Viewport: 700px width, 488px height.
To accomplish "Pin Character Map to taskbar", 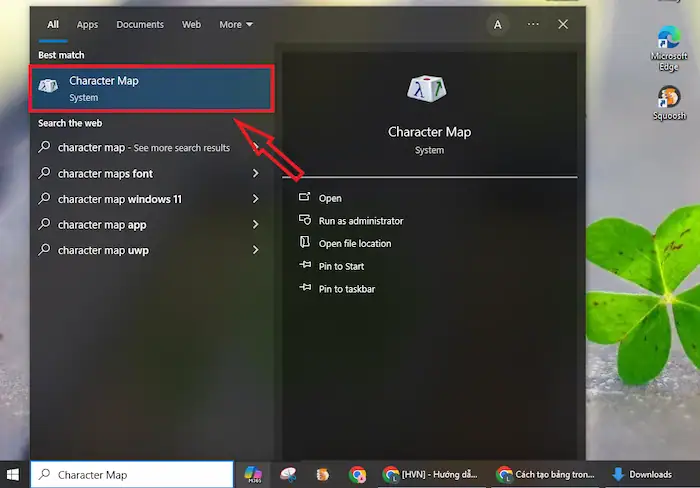I will click(x=346, y=289).
